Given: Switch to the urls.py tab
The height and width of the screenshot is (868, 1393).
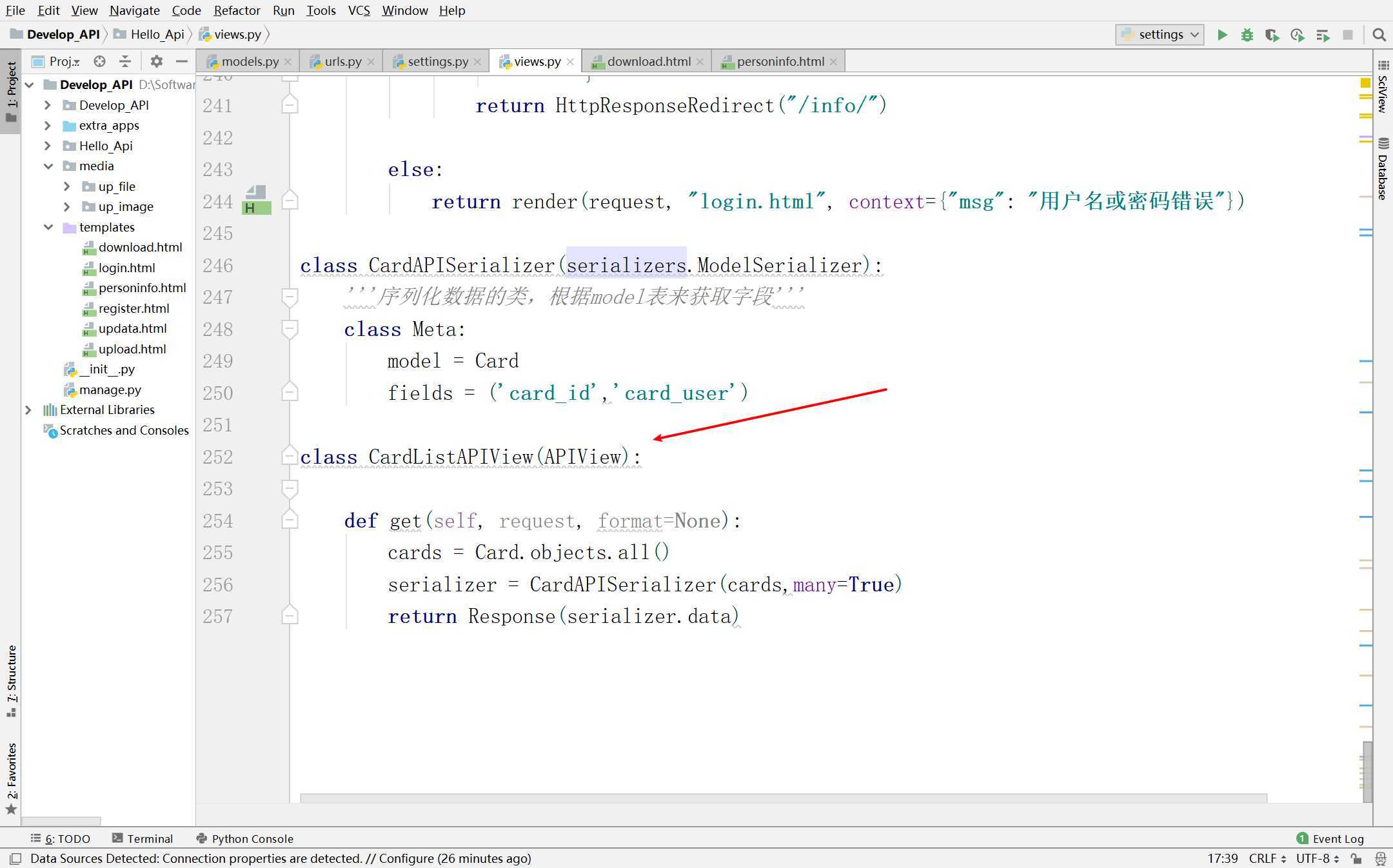Looking at the screenshot, I should click(x=342, y=61).
